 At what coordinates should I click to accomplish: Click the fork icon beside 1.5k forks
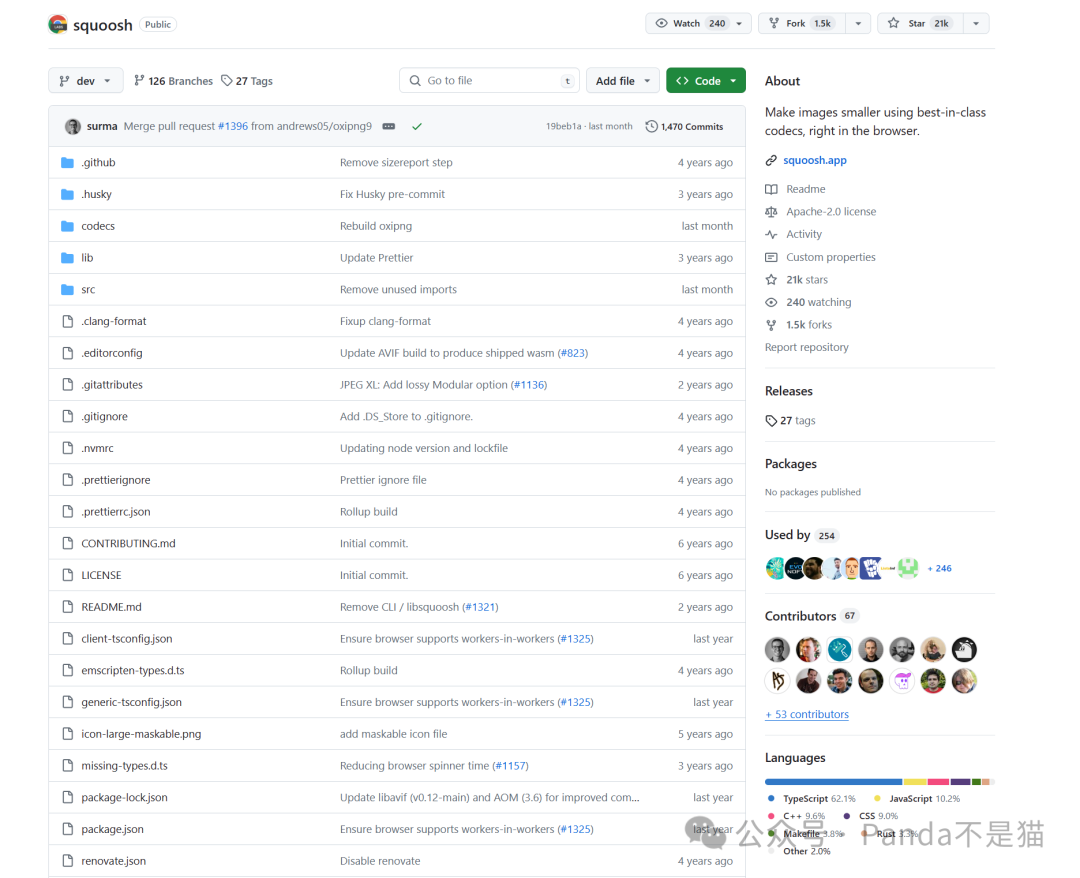point(771,325)
